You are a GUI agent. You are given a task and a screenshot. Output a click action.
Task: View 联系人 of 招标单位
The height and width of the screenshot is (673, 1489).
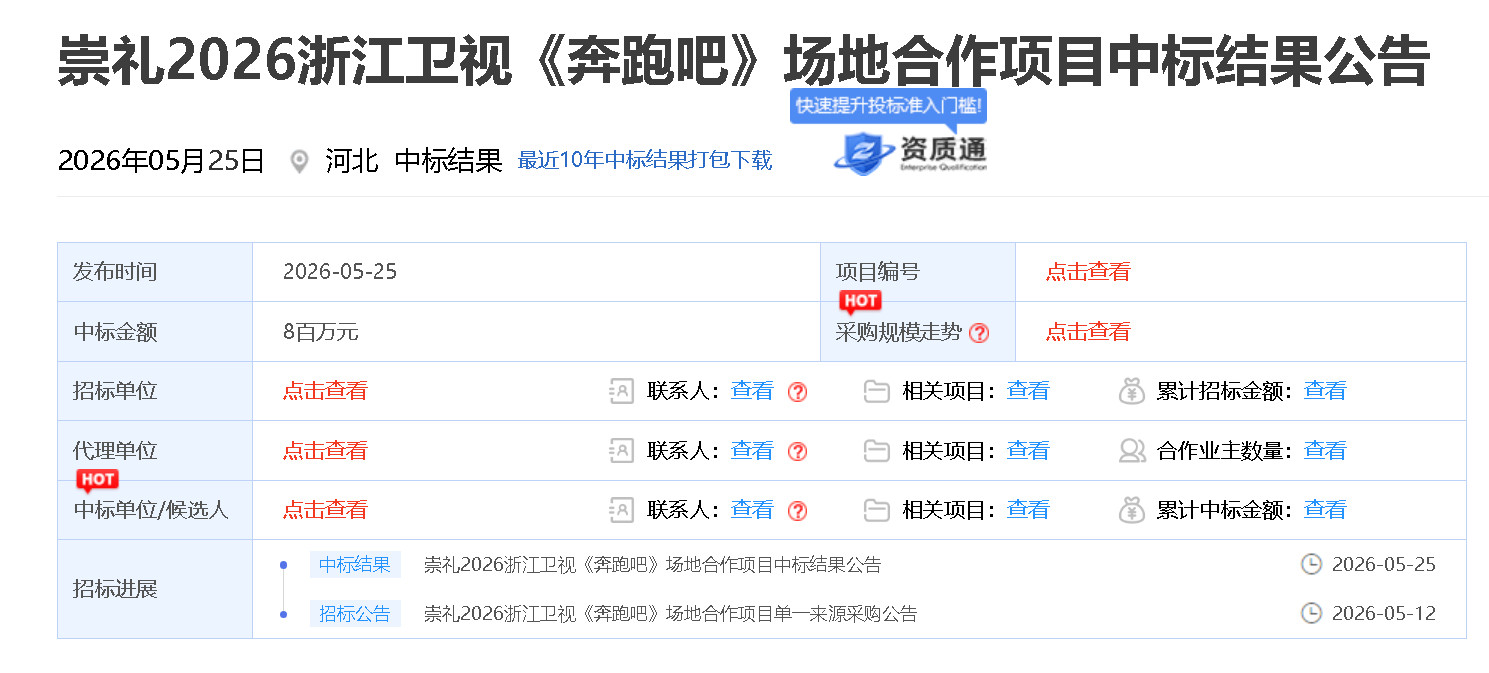tap(752, 391)
